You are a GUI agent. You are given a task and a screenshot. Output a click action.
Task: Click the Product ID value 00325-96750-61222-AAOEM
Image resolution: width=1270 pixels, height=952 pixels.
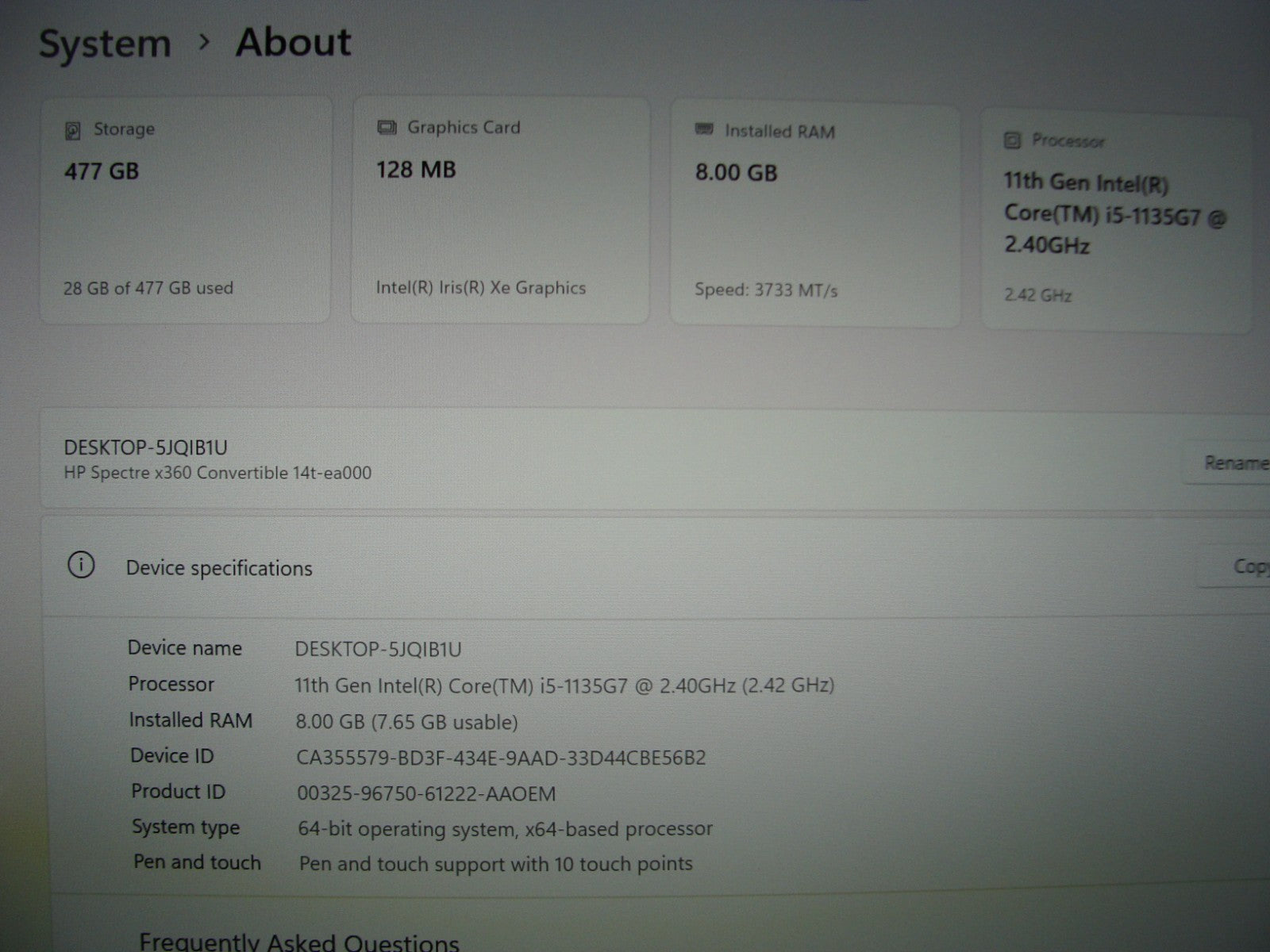(426, 793)
